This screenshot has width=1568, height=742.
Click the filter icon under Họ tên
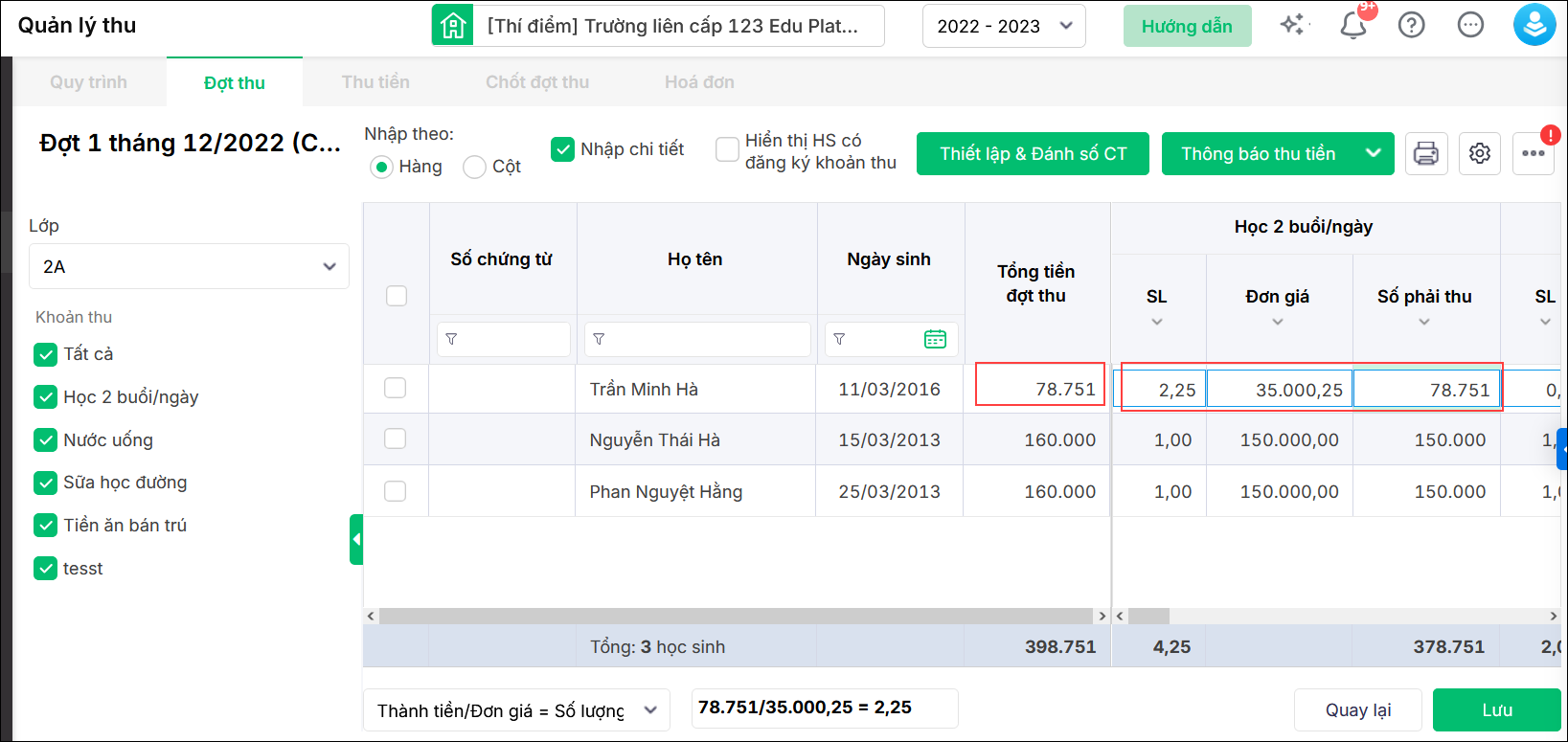[x=599, y=339]
